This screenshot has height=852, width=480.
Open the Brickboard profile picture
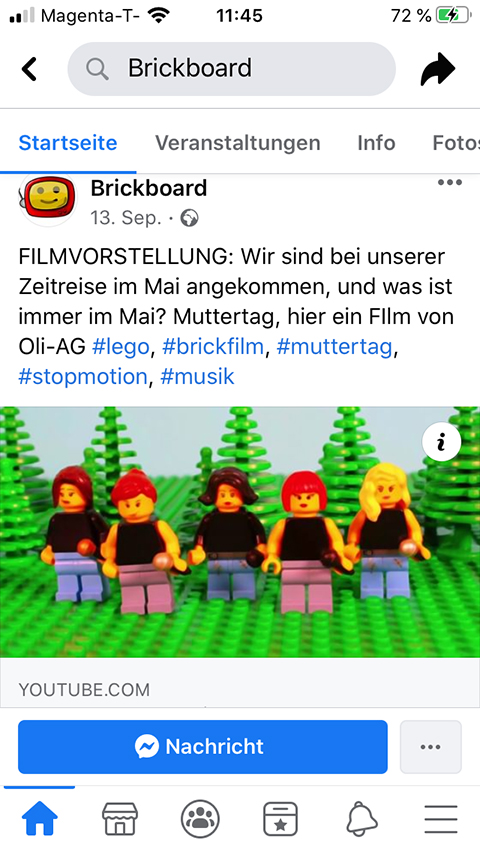pos(48,199)
